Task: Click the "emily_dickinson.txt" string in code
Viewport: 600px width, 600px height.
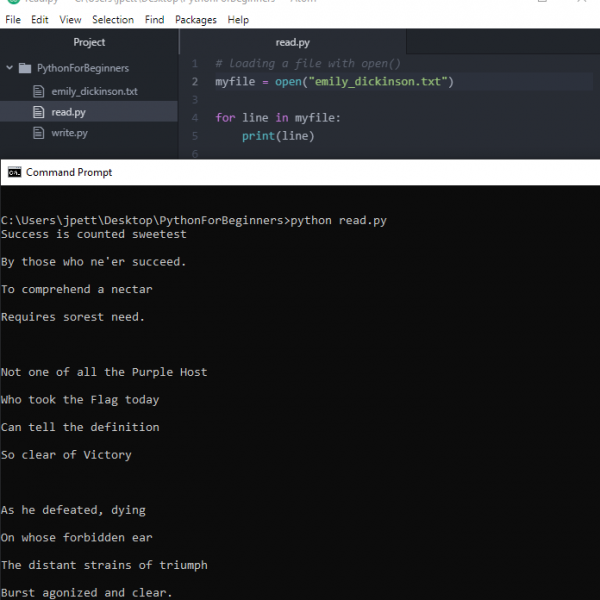Action: coord(378,82)
